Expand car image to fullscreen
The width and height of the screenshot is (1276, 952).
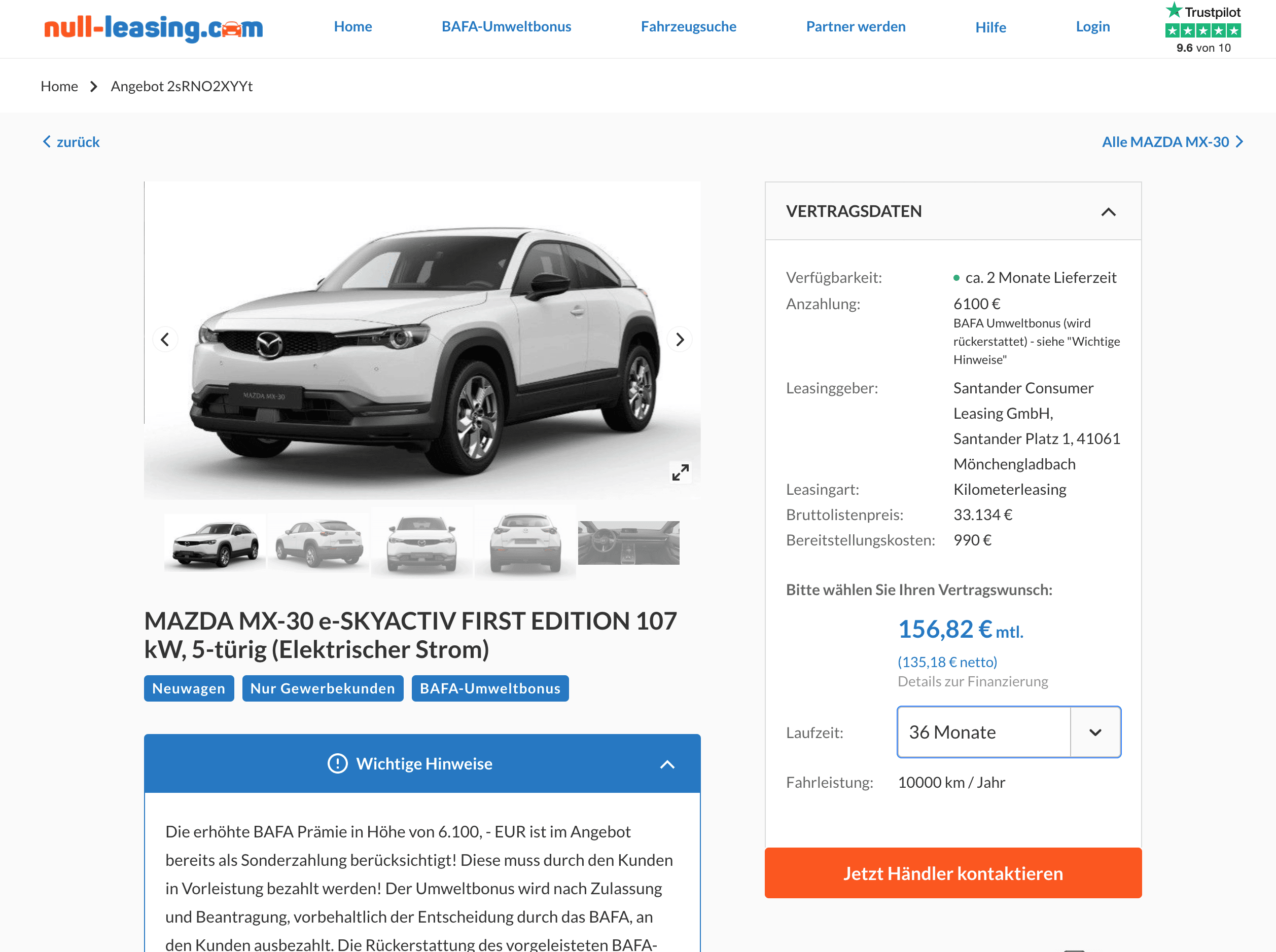[x=681, y=472]
